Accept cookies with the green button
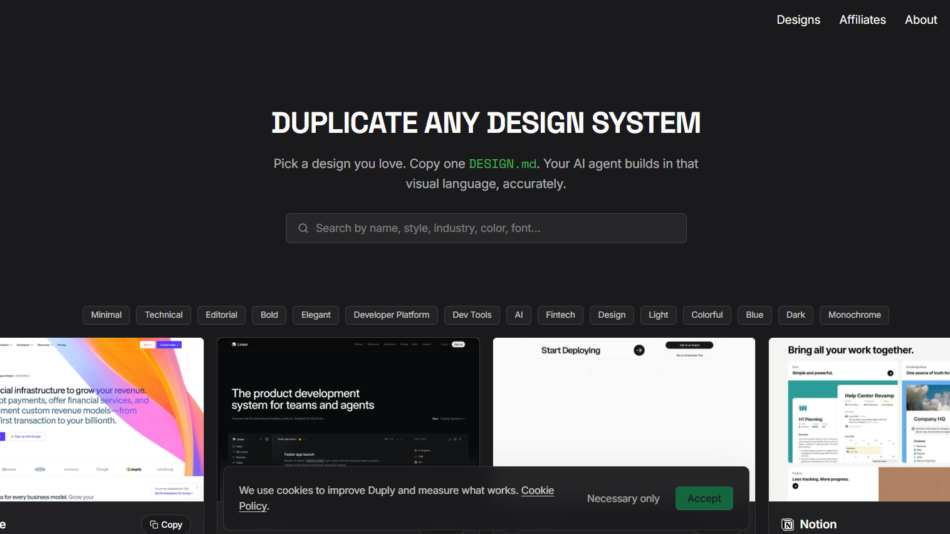The image size is (950, 534). [704, 498]
